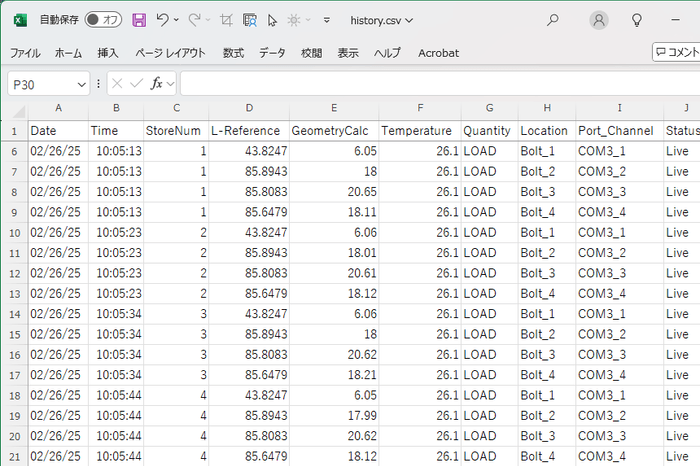Switch to the 挿入 (Insert) tab

pyautogui.click(x=108, y=53)
